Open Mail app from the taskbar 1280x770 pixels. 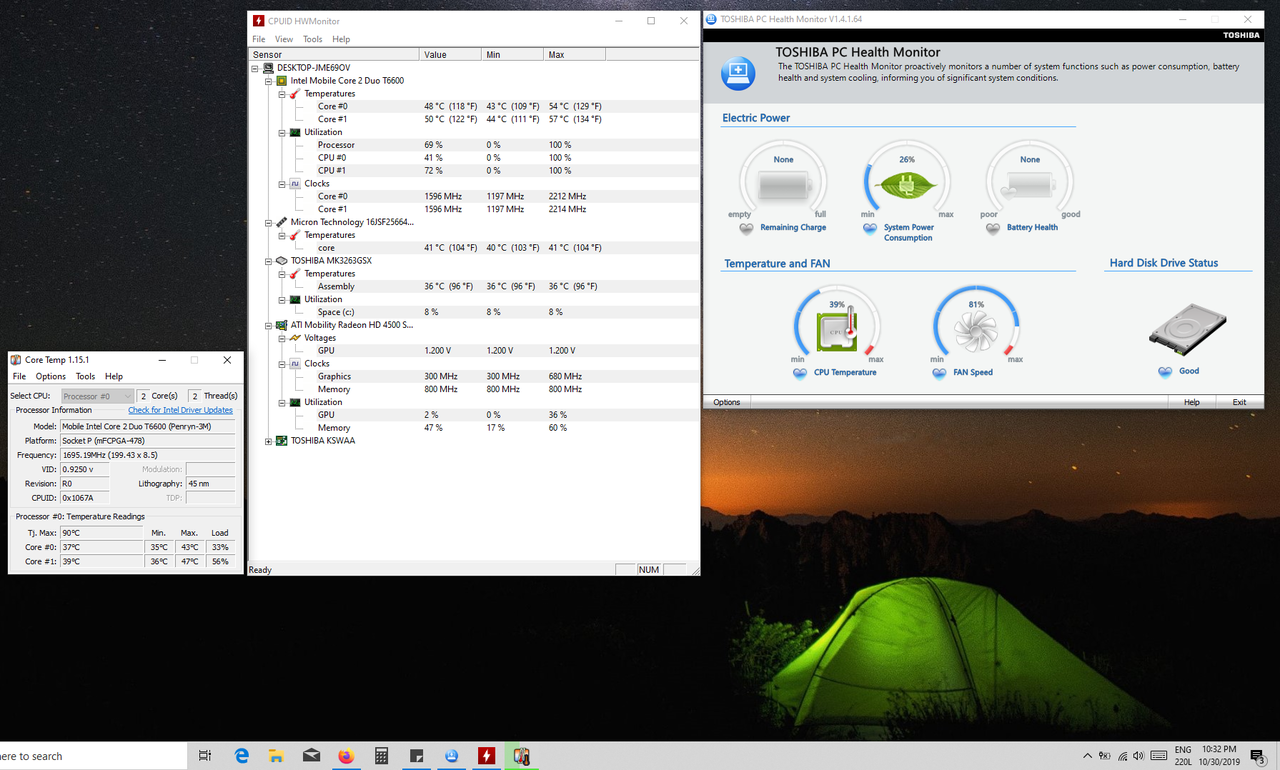(x=312, y=756)
